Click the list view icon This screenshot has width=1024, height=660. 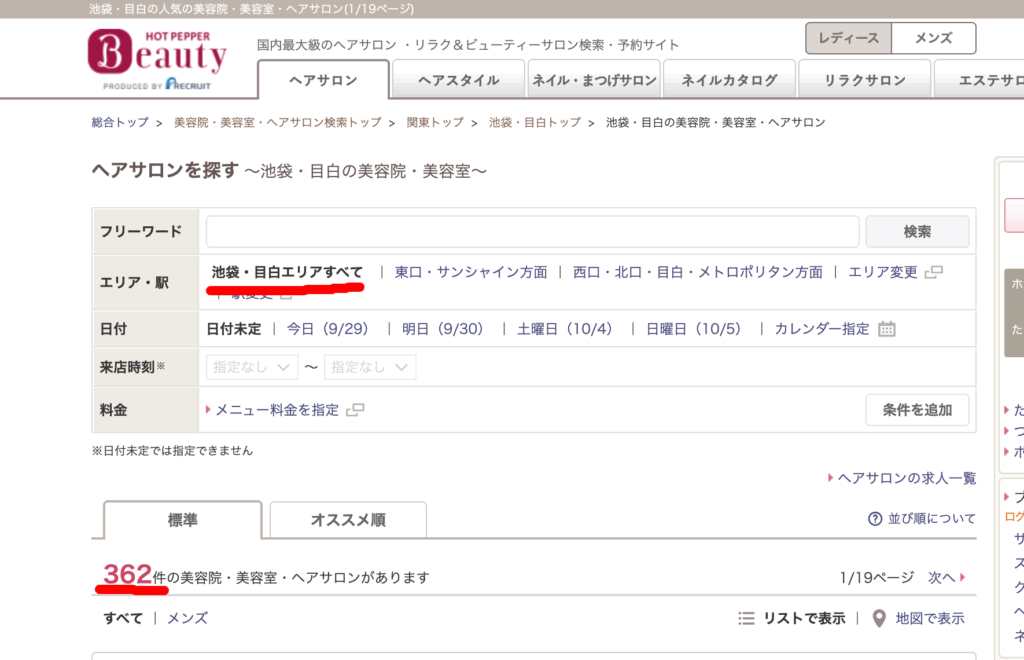(x=746, y=618)
